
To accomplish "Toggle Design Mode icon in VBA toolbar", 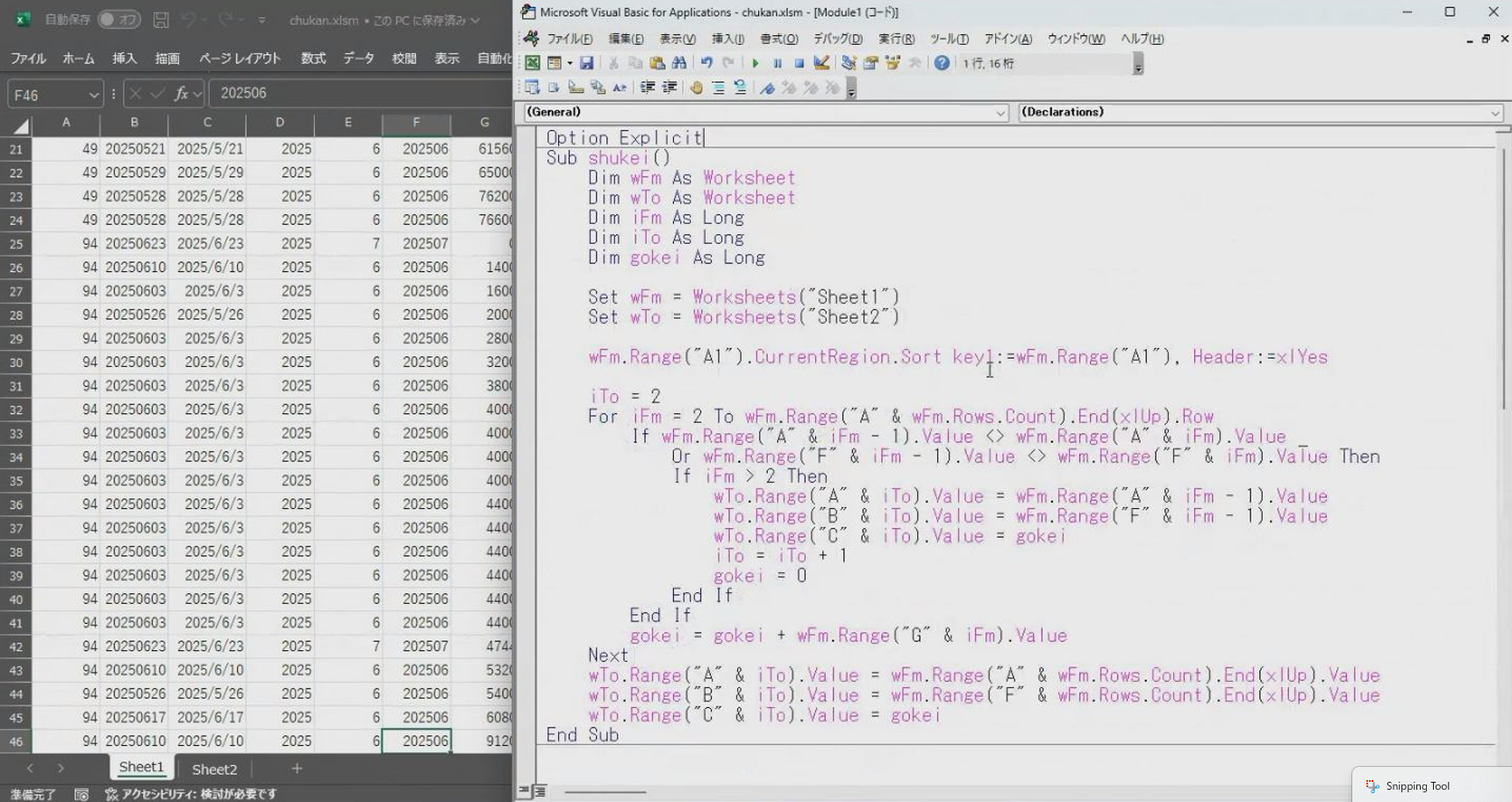I will [821, 63].
